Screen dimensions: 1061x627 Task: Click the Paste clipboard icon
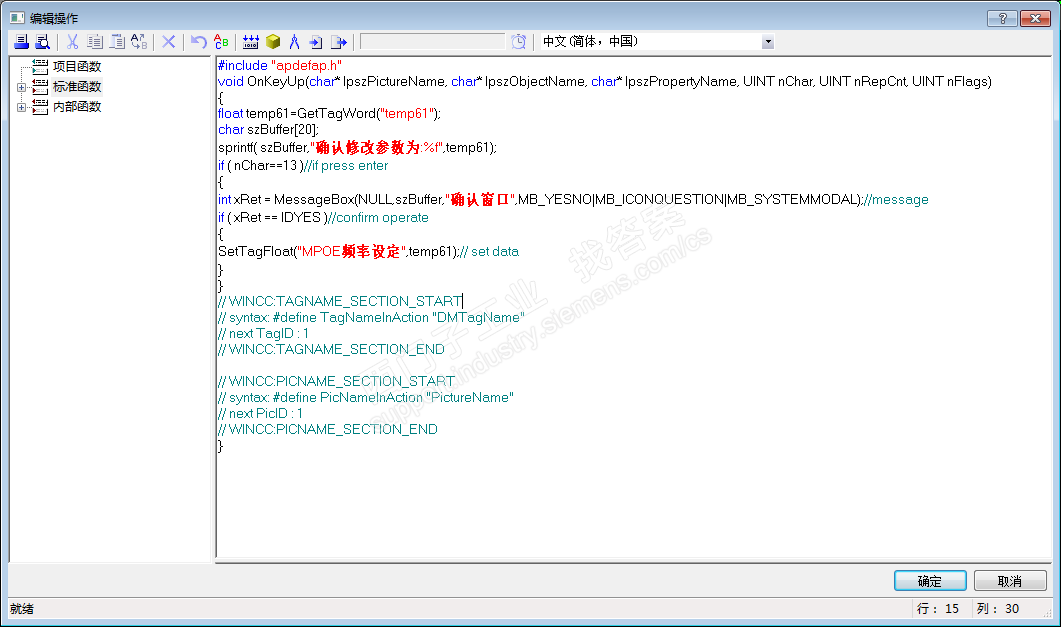pyautogui.click(x=117, y=42)
